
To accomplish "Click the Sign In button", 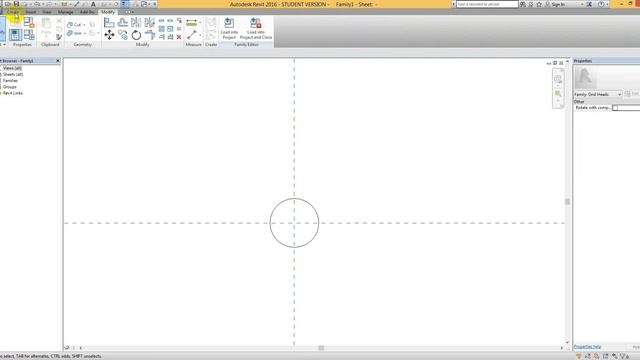I will tap(555, 4).
